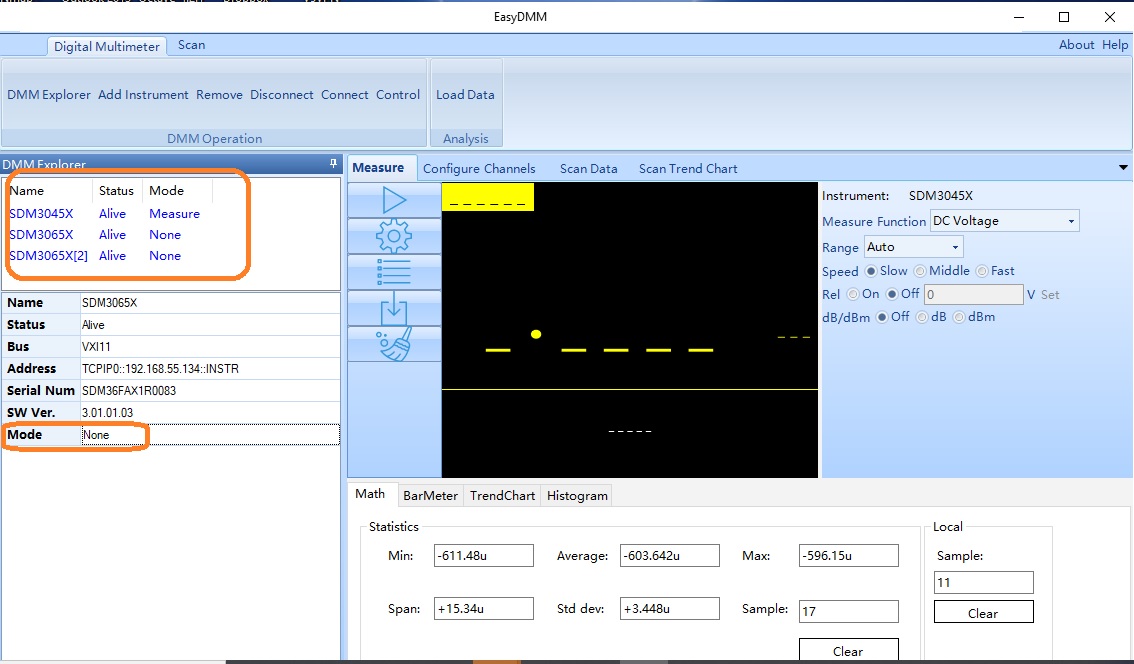Click the Run measurement play icon

394,200
